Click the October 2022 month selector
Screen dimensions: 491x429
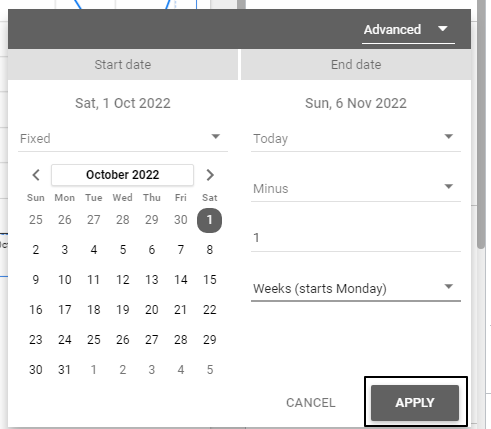[x=122, y=175]
